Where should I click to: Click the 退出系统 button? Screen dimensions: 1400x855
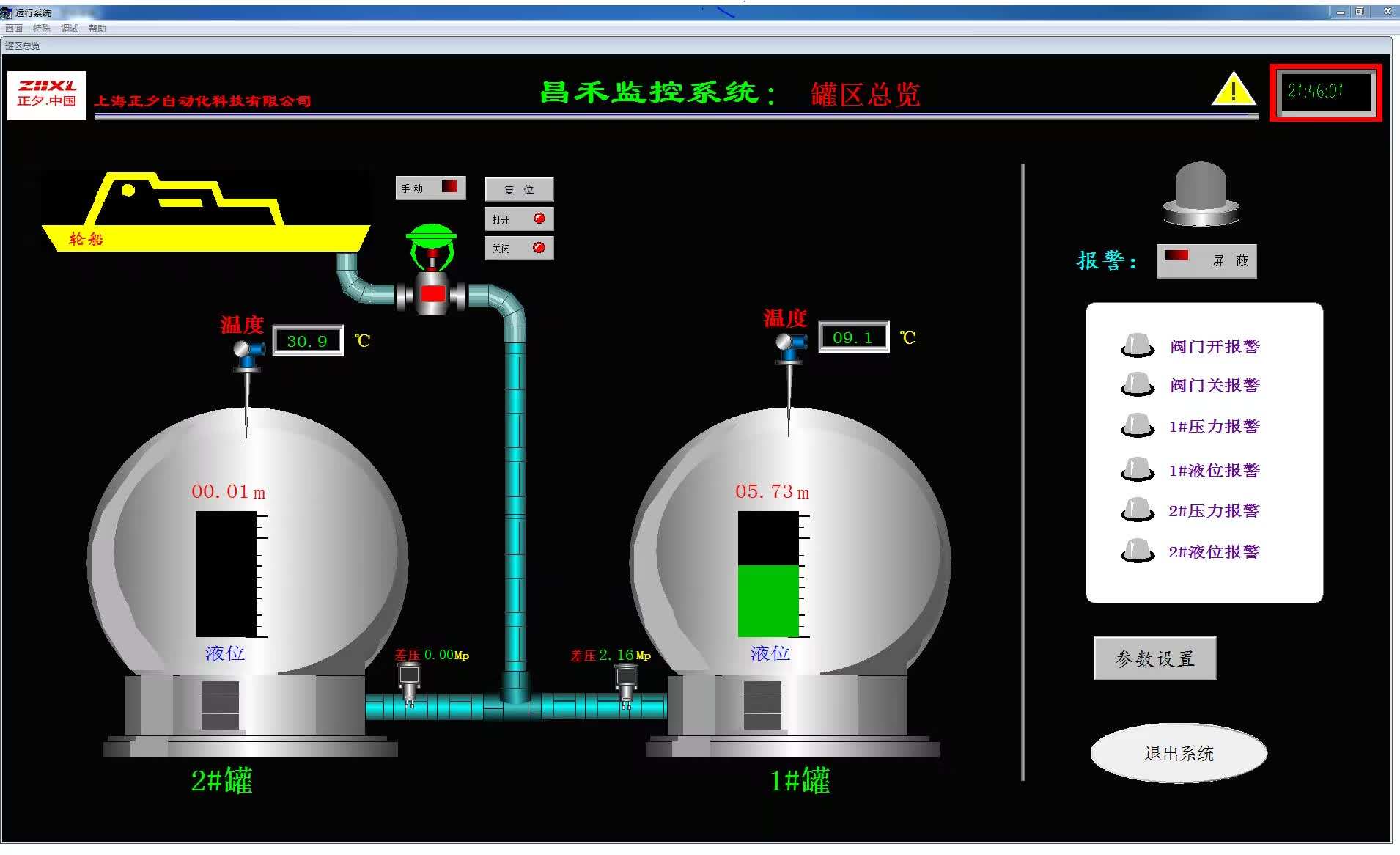[1178, 753]
